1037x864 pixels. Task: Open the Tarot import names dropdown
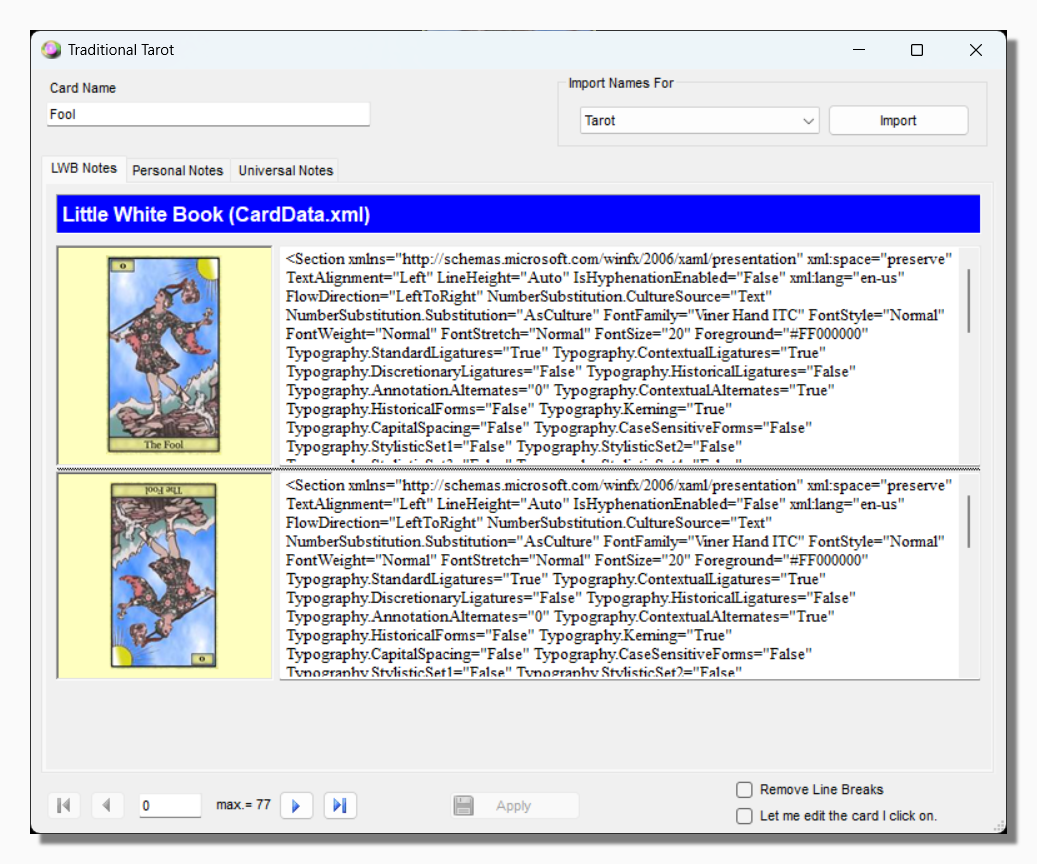(x=700, y=120)
